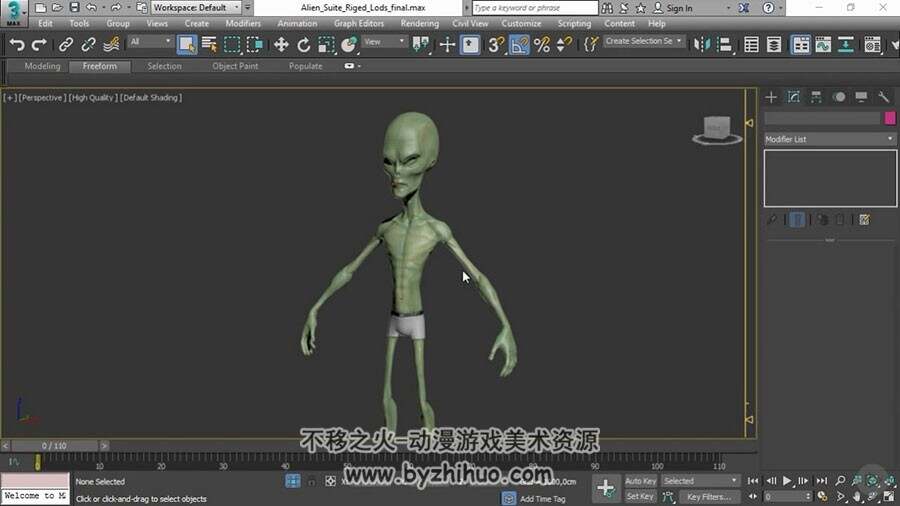Toggle Spinner Snap
The height and width of the screenshot is (506, 900).
[564, 44]
